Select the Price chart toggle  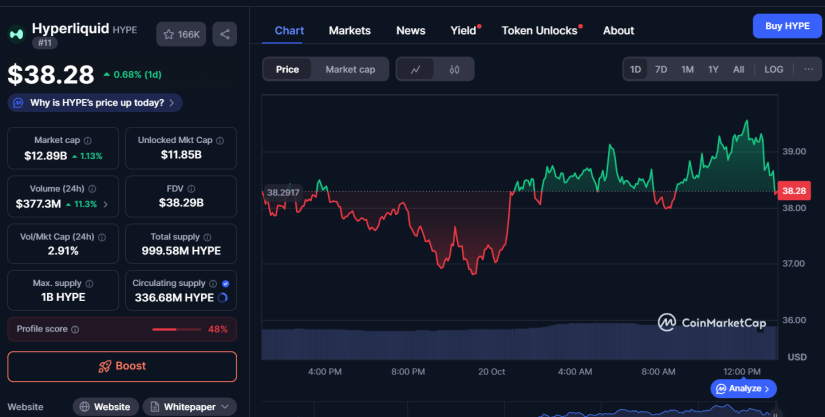coord(287,70)
